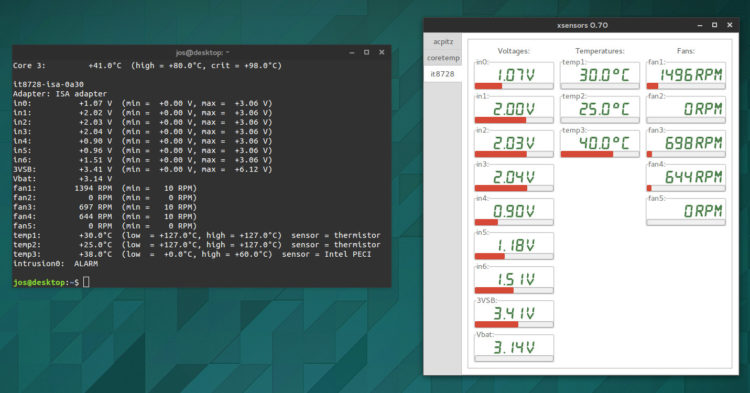Select the it8728 tab in xsensors
The width and height of the screenshot is (750, 393).
443,74
